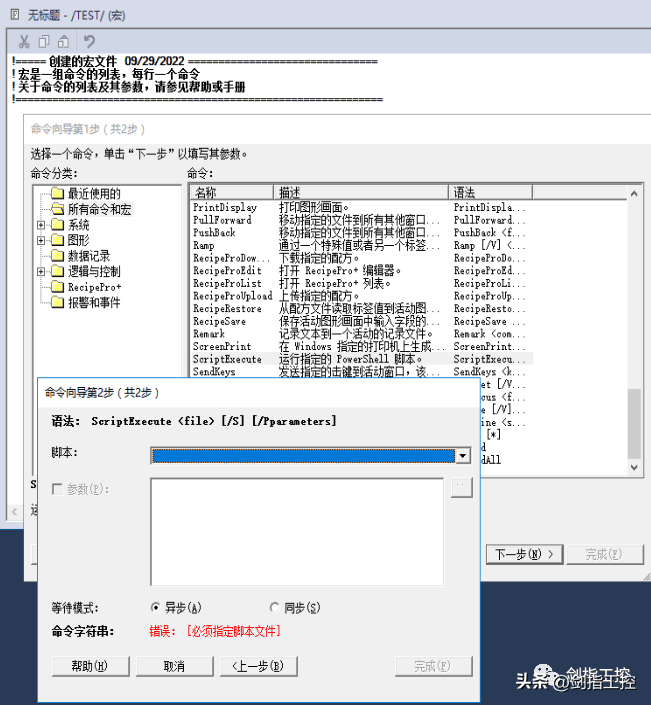Expand the 图形 category tree node
The height and width of the screenshot is (705, 651).
(x=41, y=241)
